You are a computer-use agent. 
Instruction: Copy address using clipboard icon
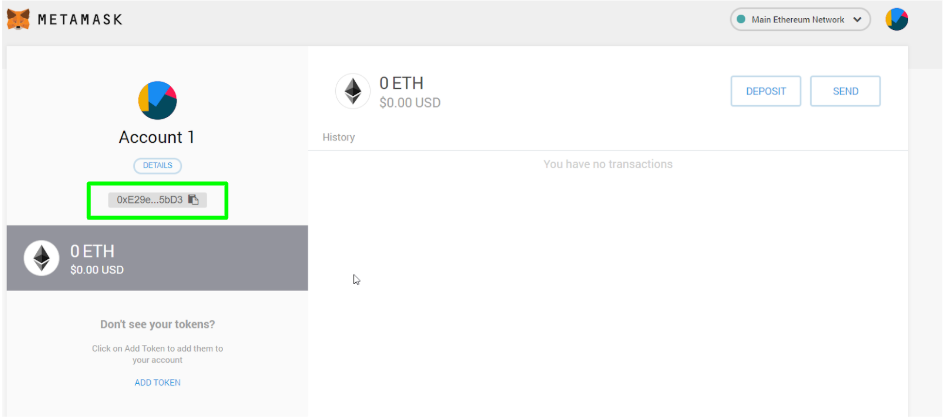coord(193,200)
